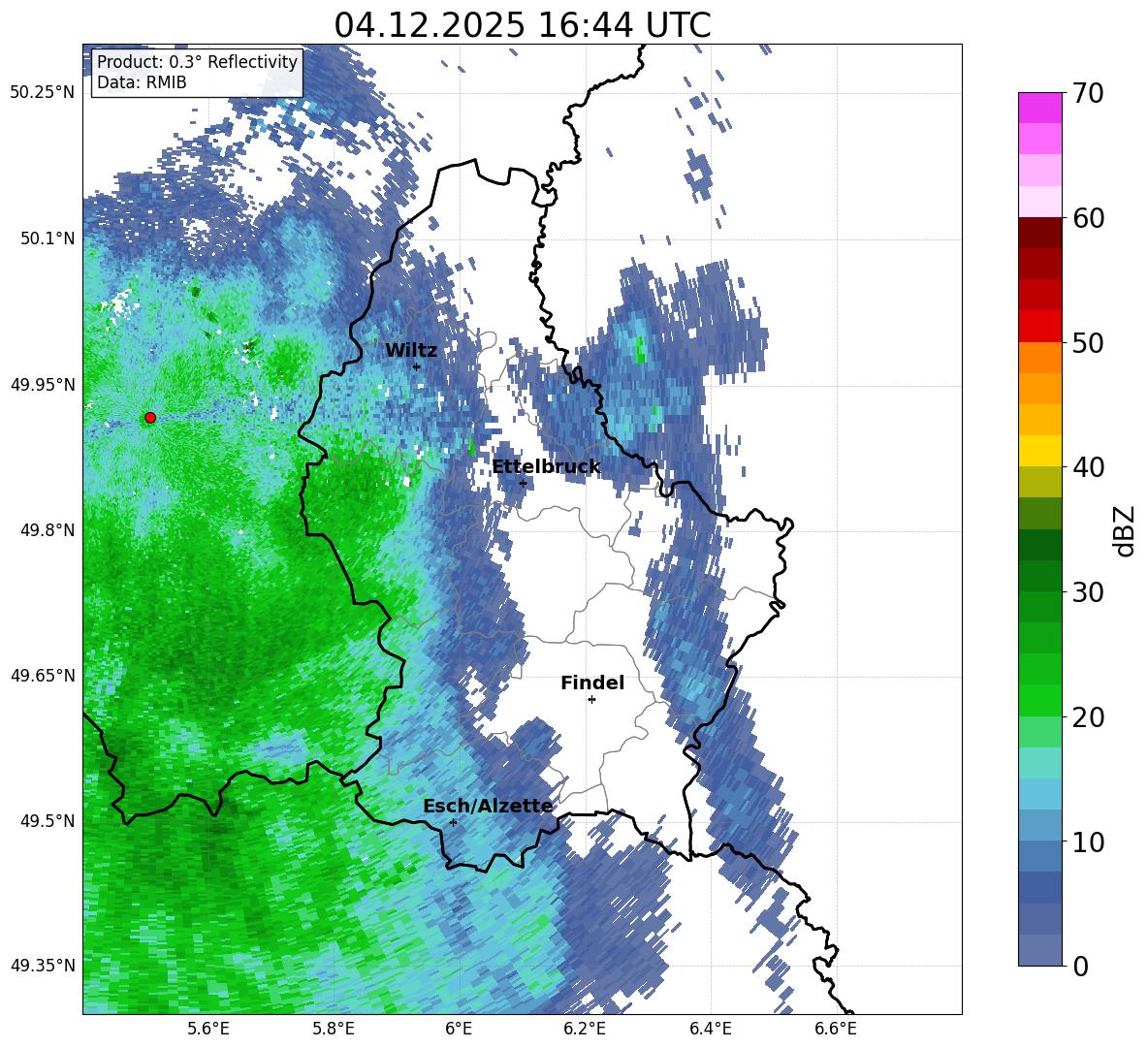Screen dimensions: 1148x1048
Task: Click the 70 dBZ colorbar label
Action: point(1088,94)
